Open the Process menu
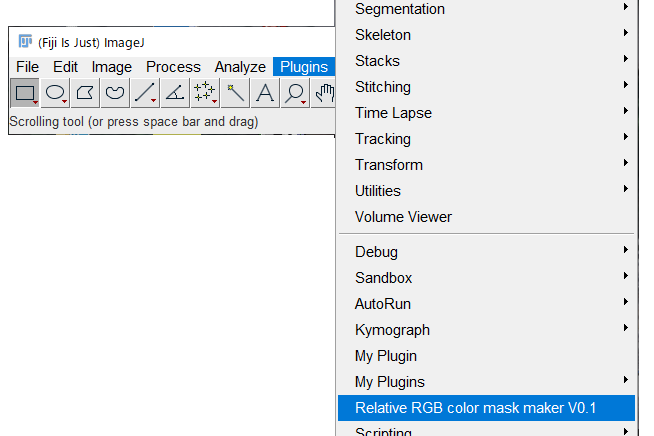 [173, 67]
